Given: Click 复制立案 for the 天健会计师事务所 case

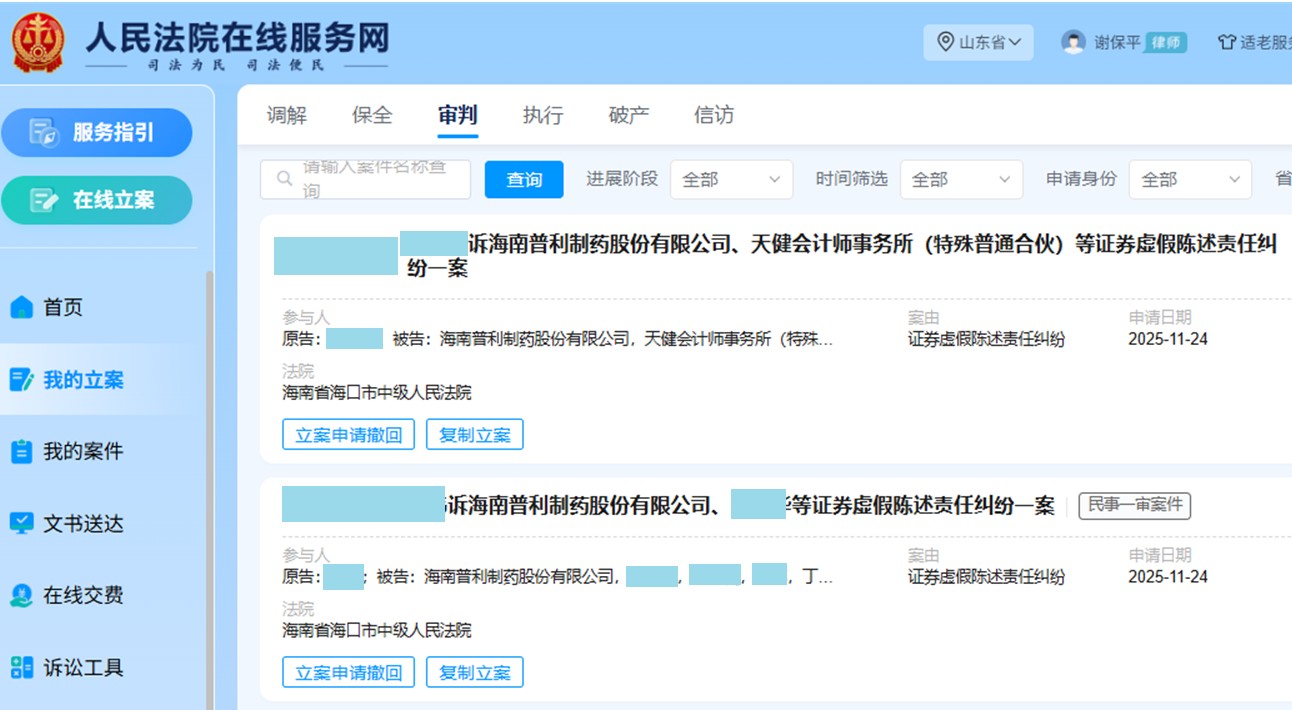Looking at the screenshot, I should tap(475, 435).
